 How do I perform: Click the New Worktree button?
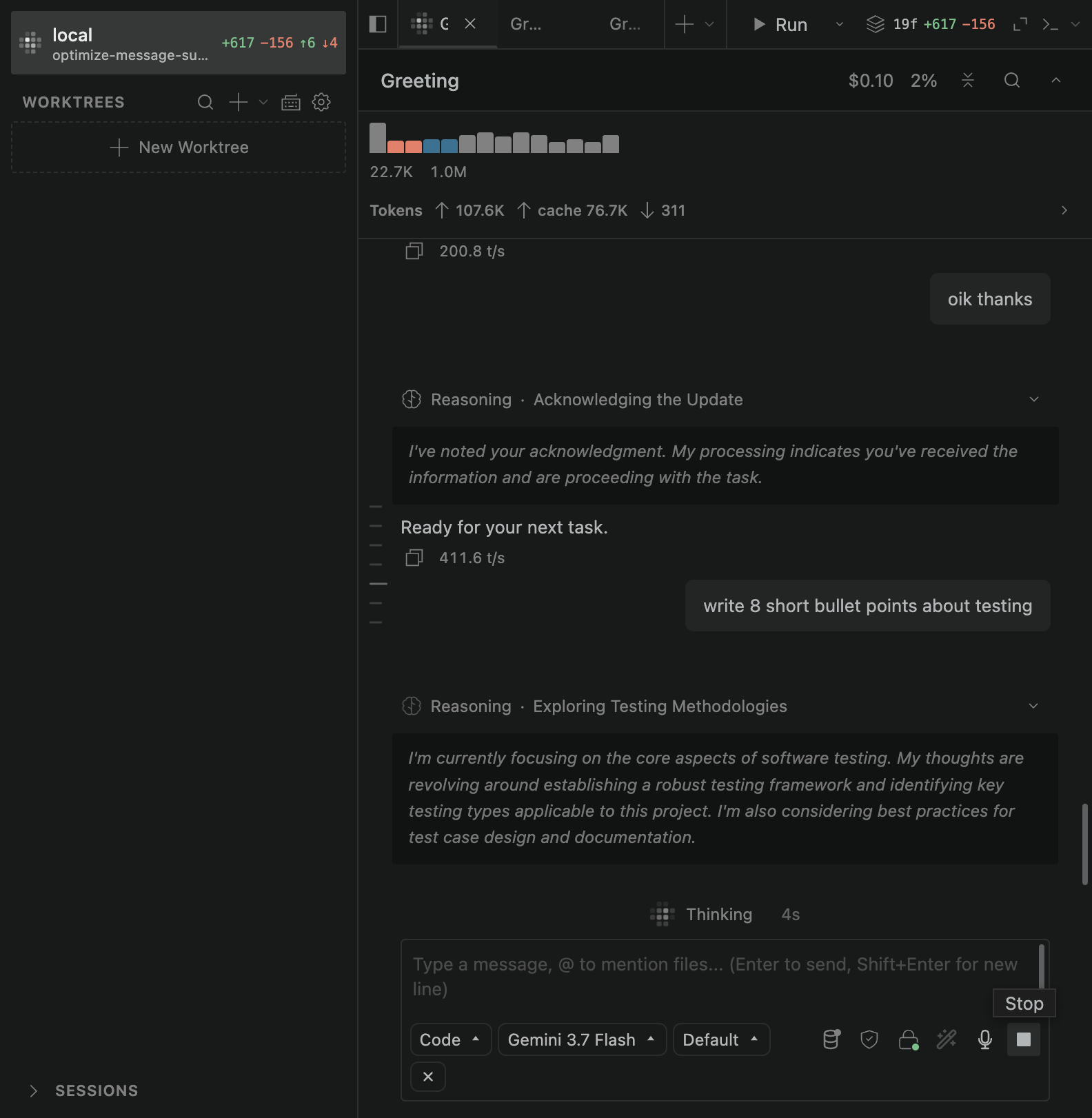[x=179, y=148]
